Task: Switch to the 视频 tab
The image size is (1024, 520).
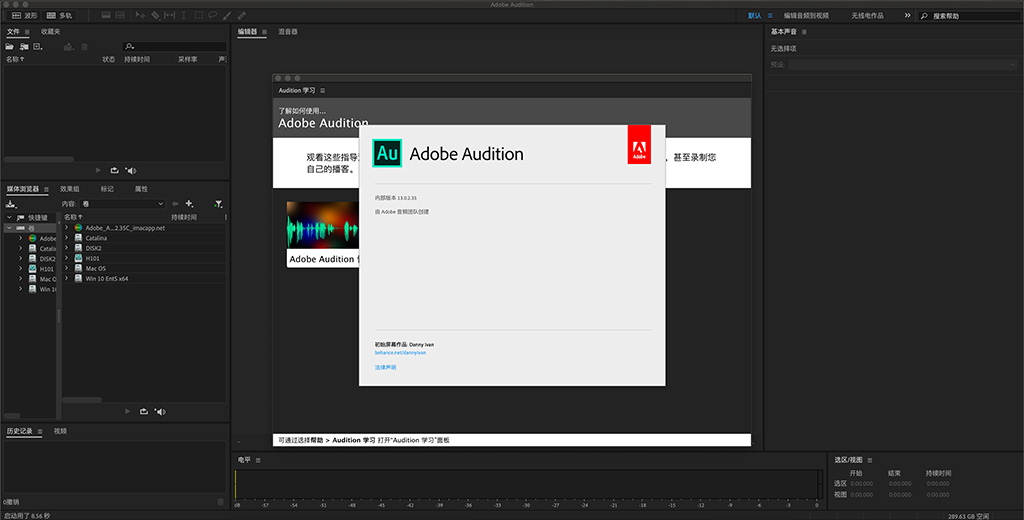Action: pos(60,431)
